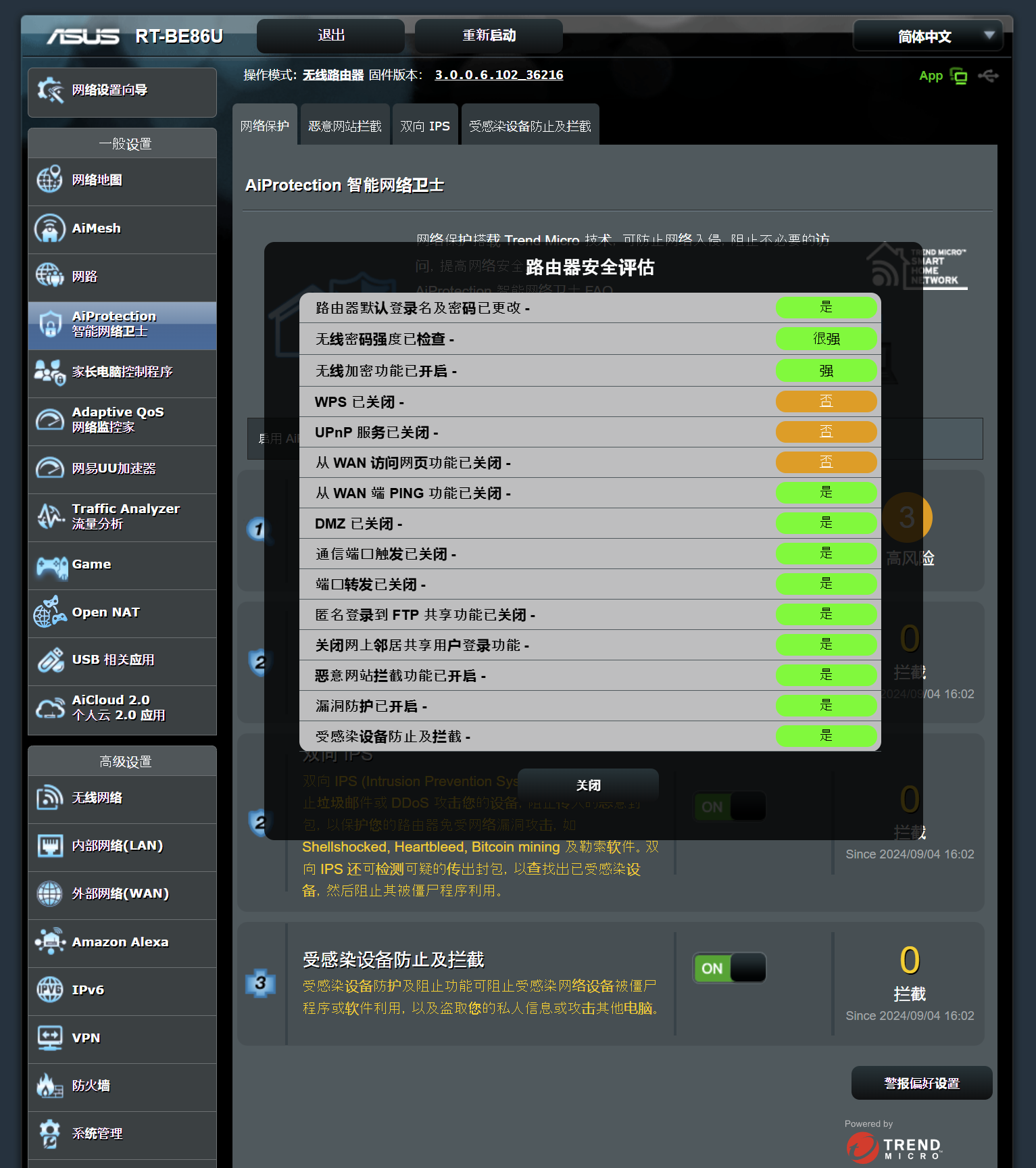Open firmware version 3.0.0.6.102_36216 link
The image size is (1036, 1168).
(499, 75)
